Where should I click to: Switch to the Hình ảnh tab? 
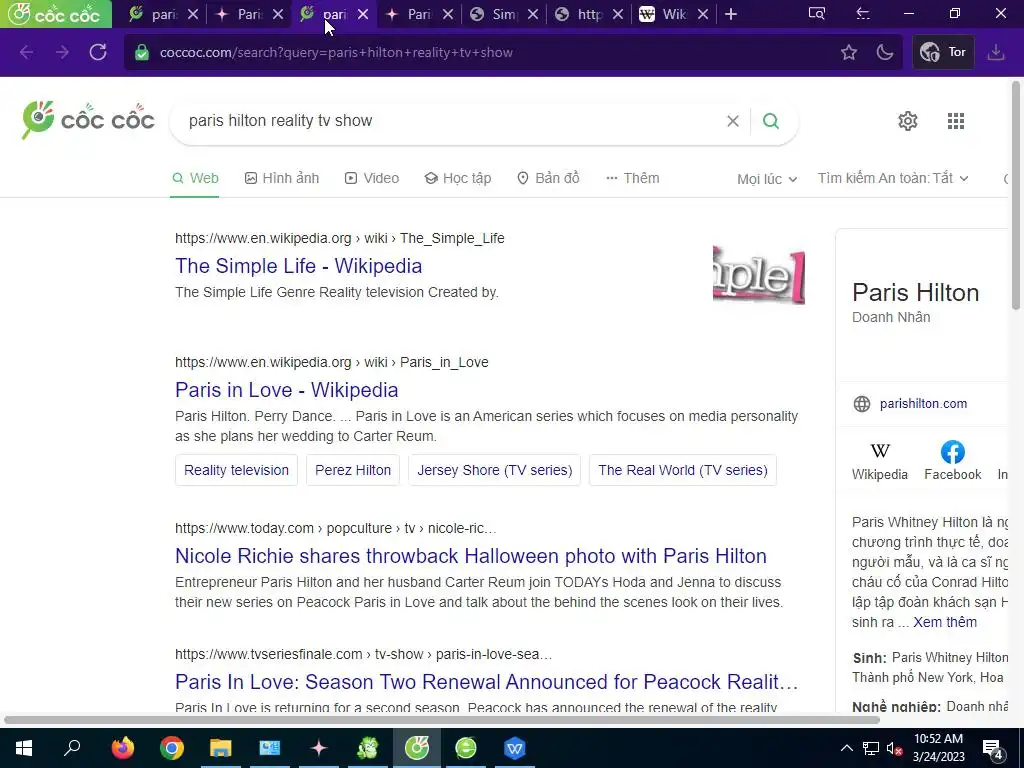(x=281, y=178)
